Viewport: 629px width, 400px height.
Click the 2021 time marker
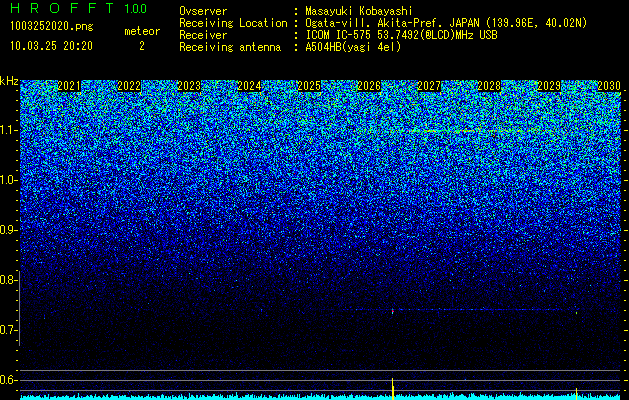[x=69, y=86]
